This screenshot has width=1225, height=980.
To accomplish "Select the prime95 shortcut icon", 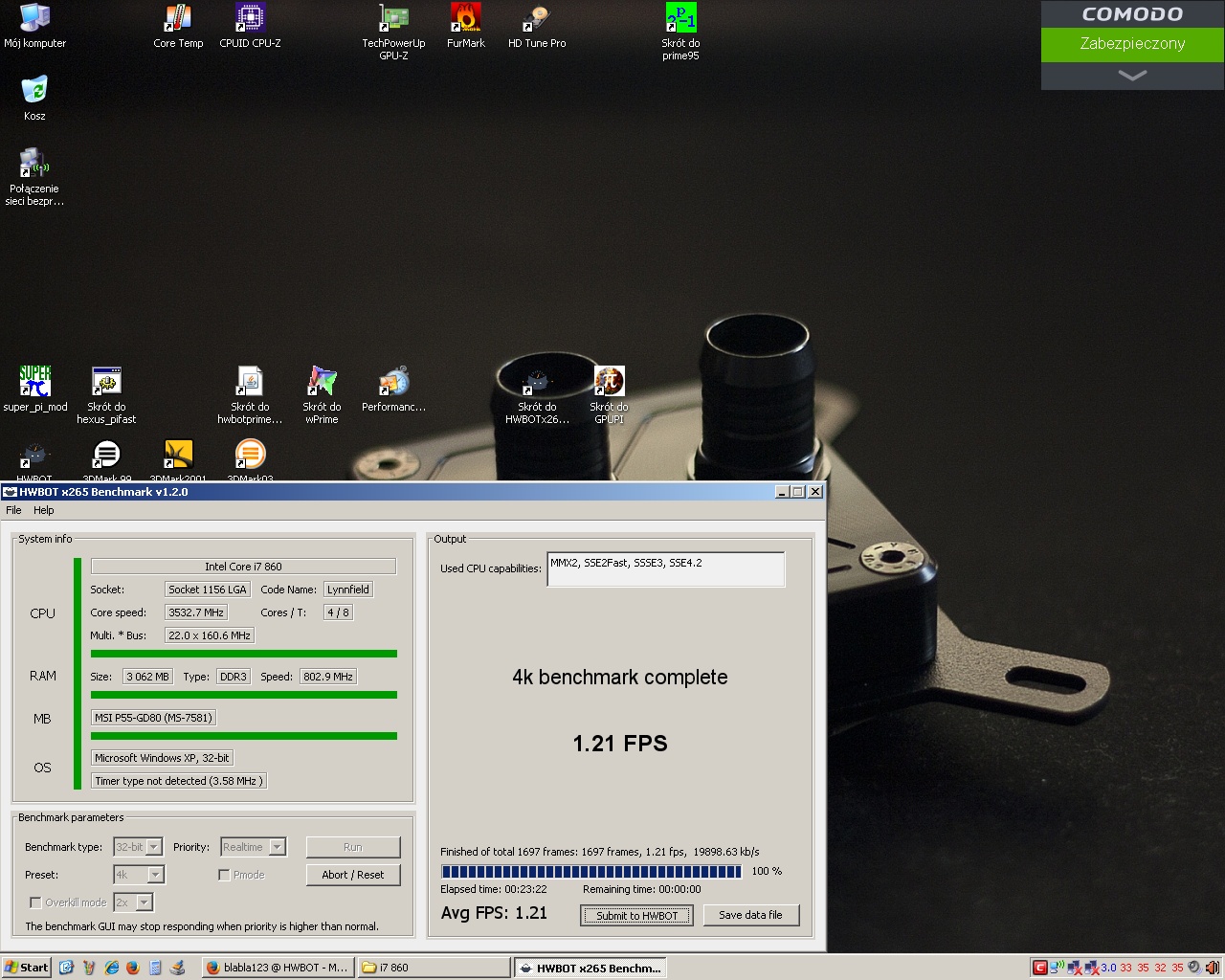I will coord(680,32).
